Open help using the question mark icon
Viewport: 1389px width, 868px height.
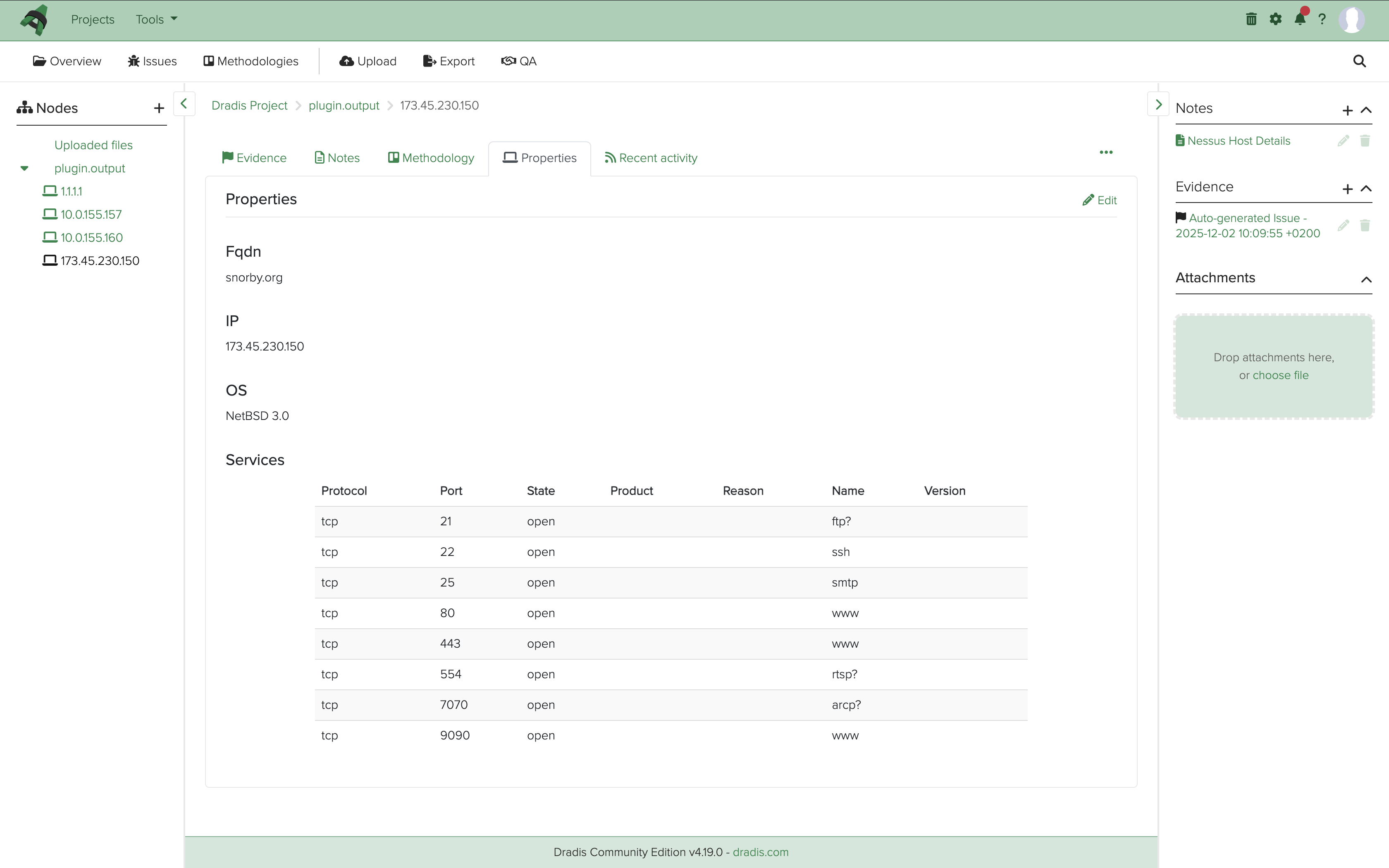click(1322, 19)
